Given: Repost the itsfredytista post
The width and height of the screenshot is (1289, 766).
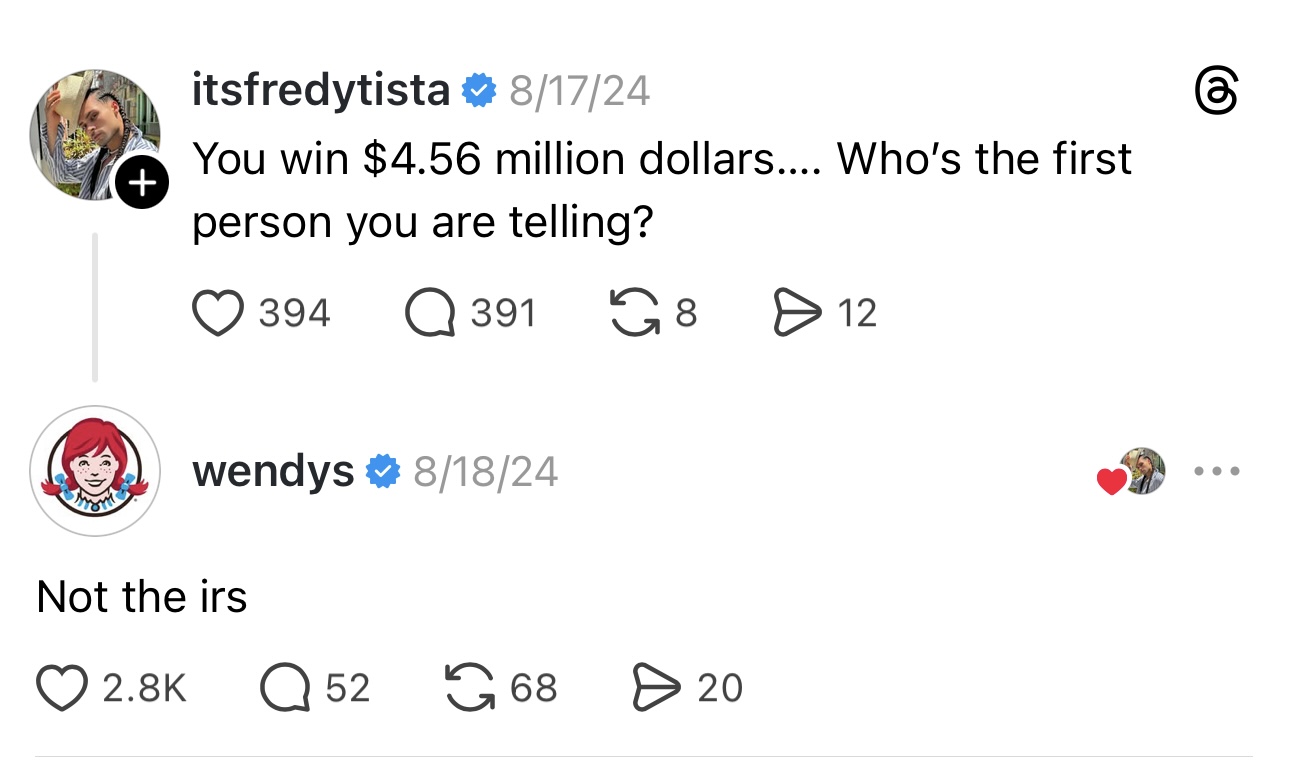Looking at the screenshot, I should coord(631,313).
